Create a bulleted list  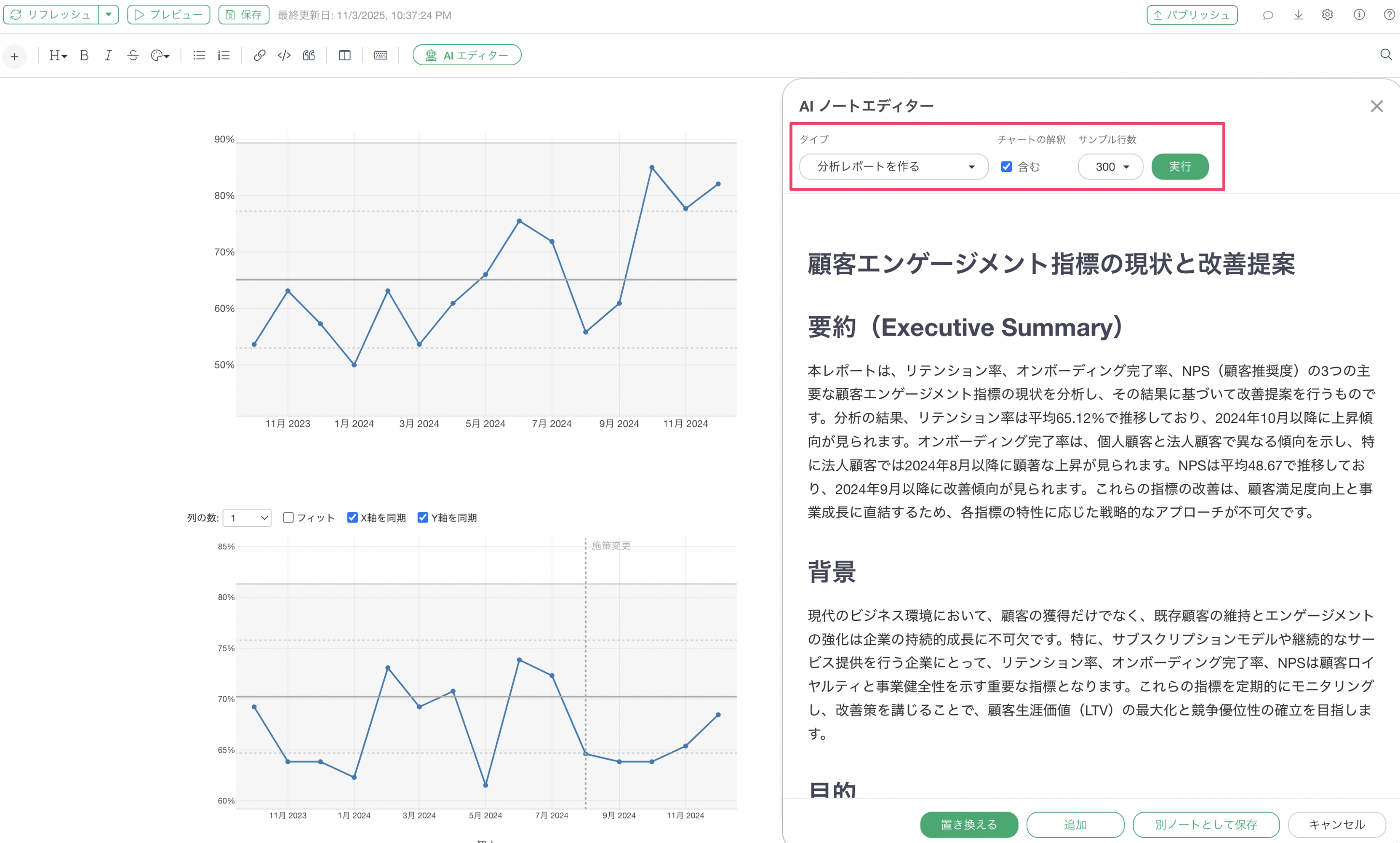point(199,55)
